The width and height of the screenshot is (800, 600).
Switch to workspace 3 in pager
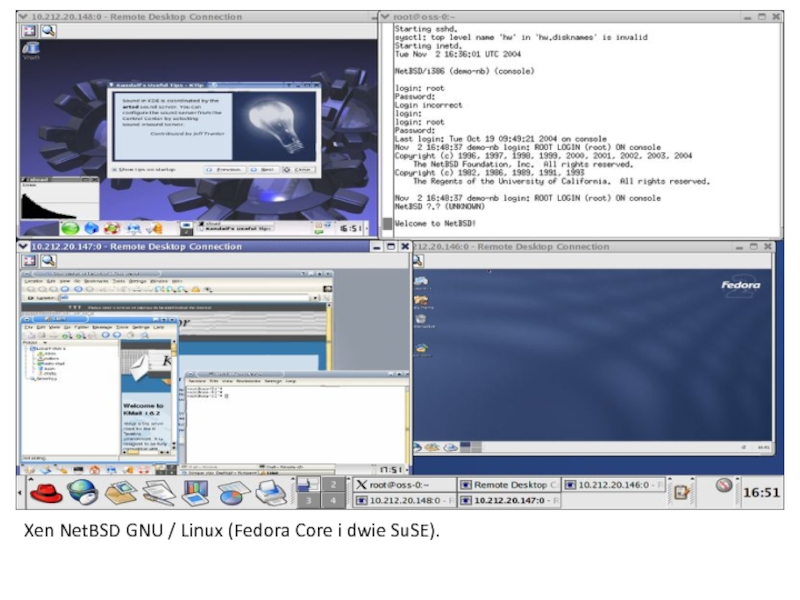308,501
